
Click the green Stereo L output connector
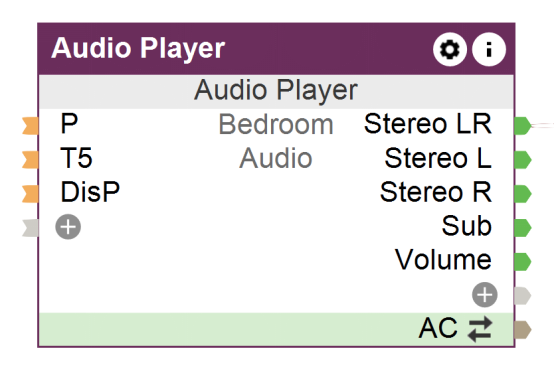point(523,160)
